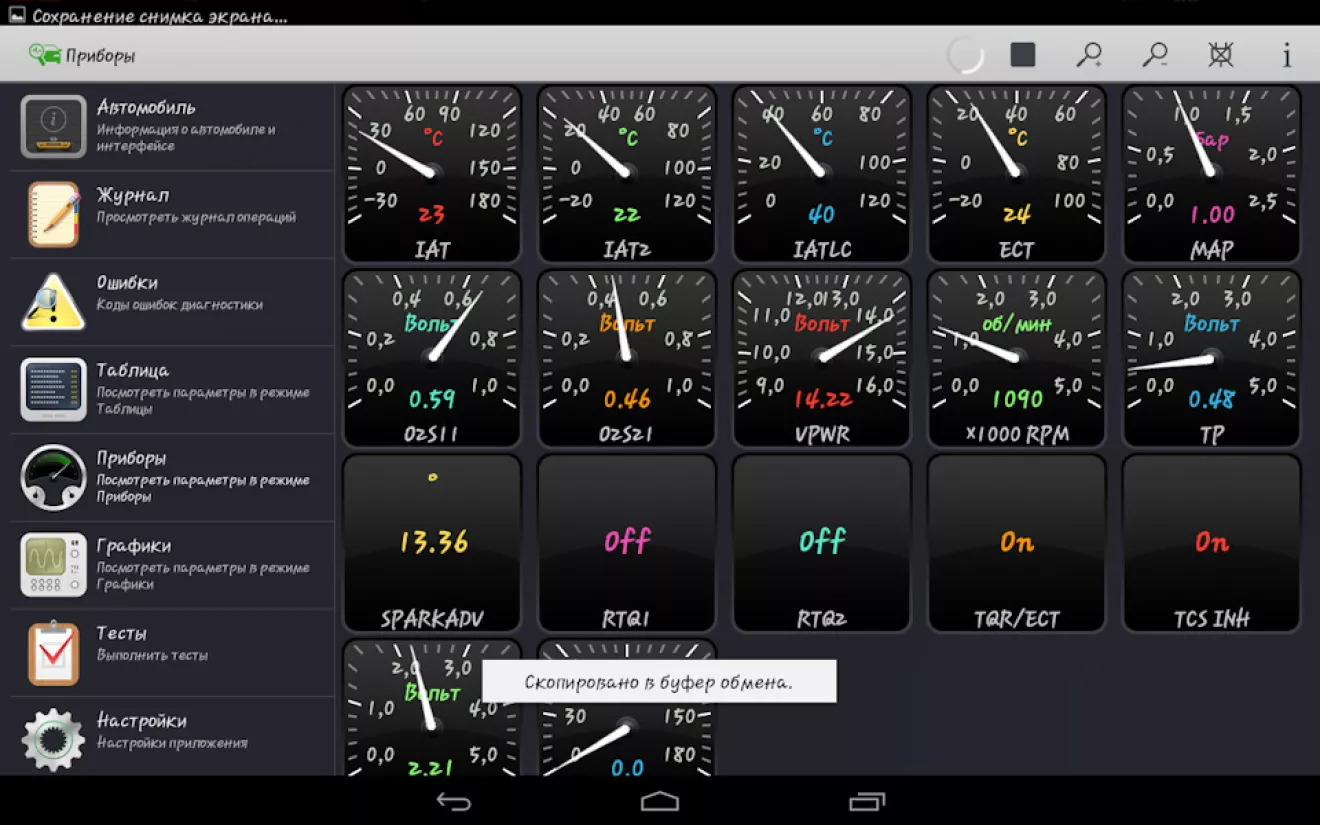Viewport: 1320px width, 825px height.
Task: Select Таблица mode in the sidebar
Action: coord(172,389)
